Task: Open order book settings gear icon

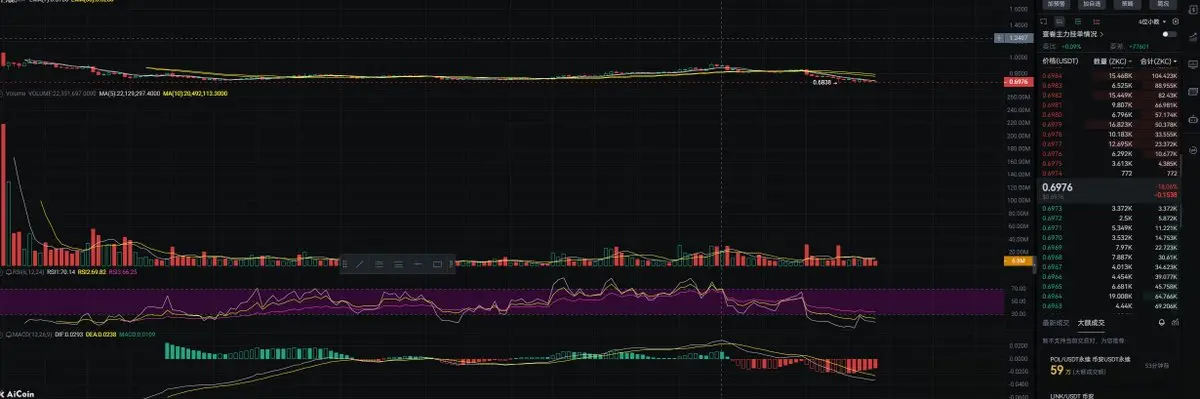Action: point(1175,22)
